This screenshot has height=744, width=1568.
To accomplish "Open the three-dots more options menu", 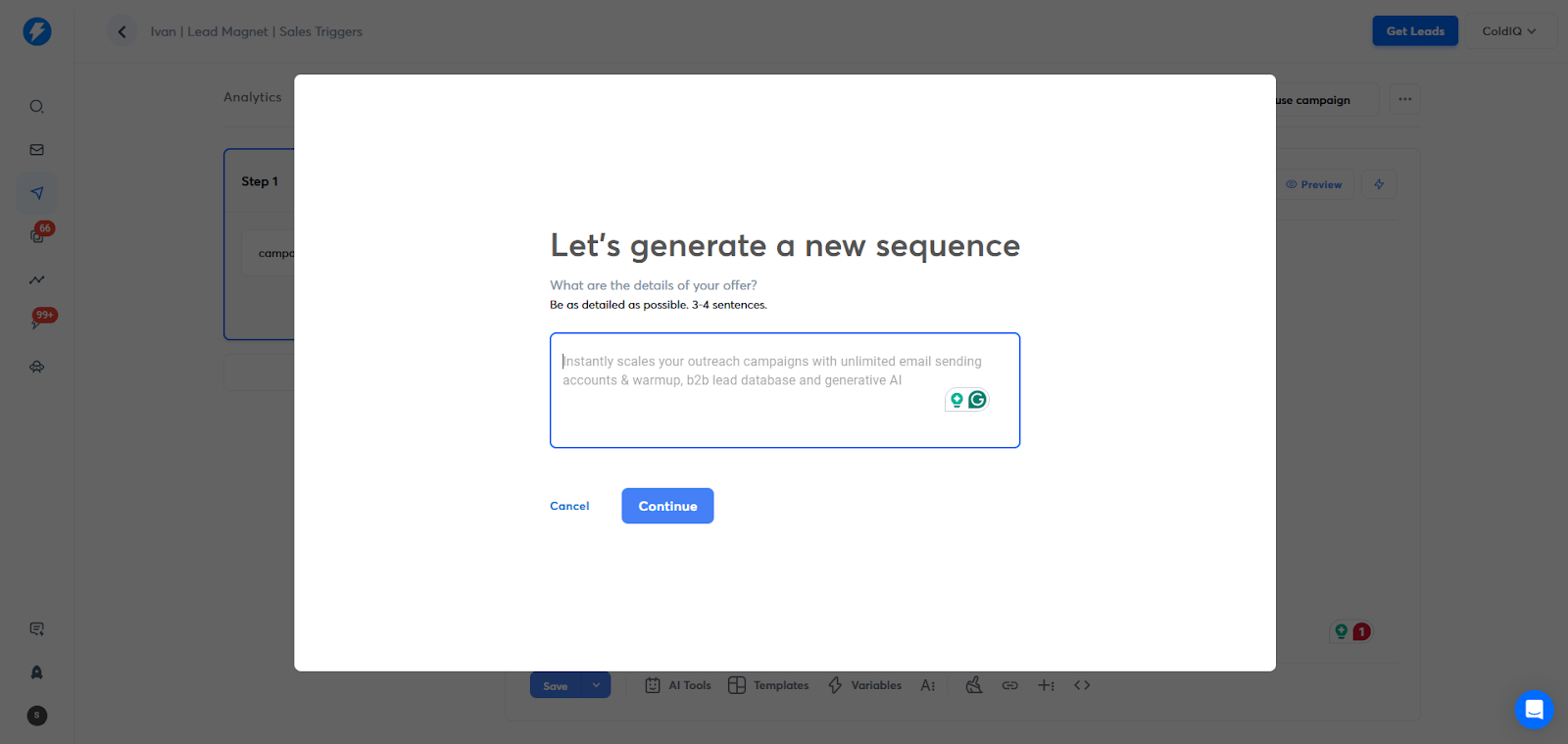I will tap(1404, 99).
